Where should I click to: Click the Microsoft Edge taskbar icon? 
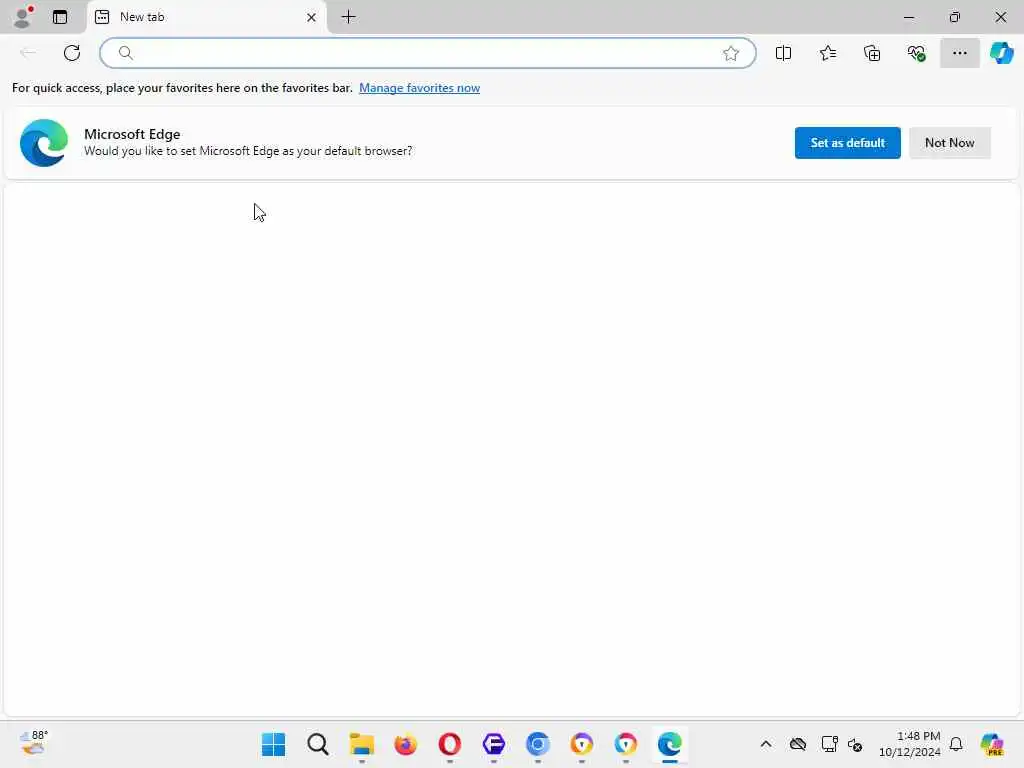tap(669, 744)
